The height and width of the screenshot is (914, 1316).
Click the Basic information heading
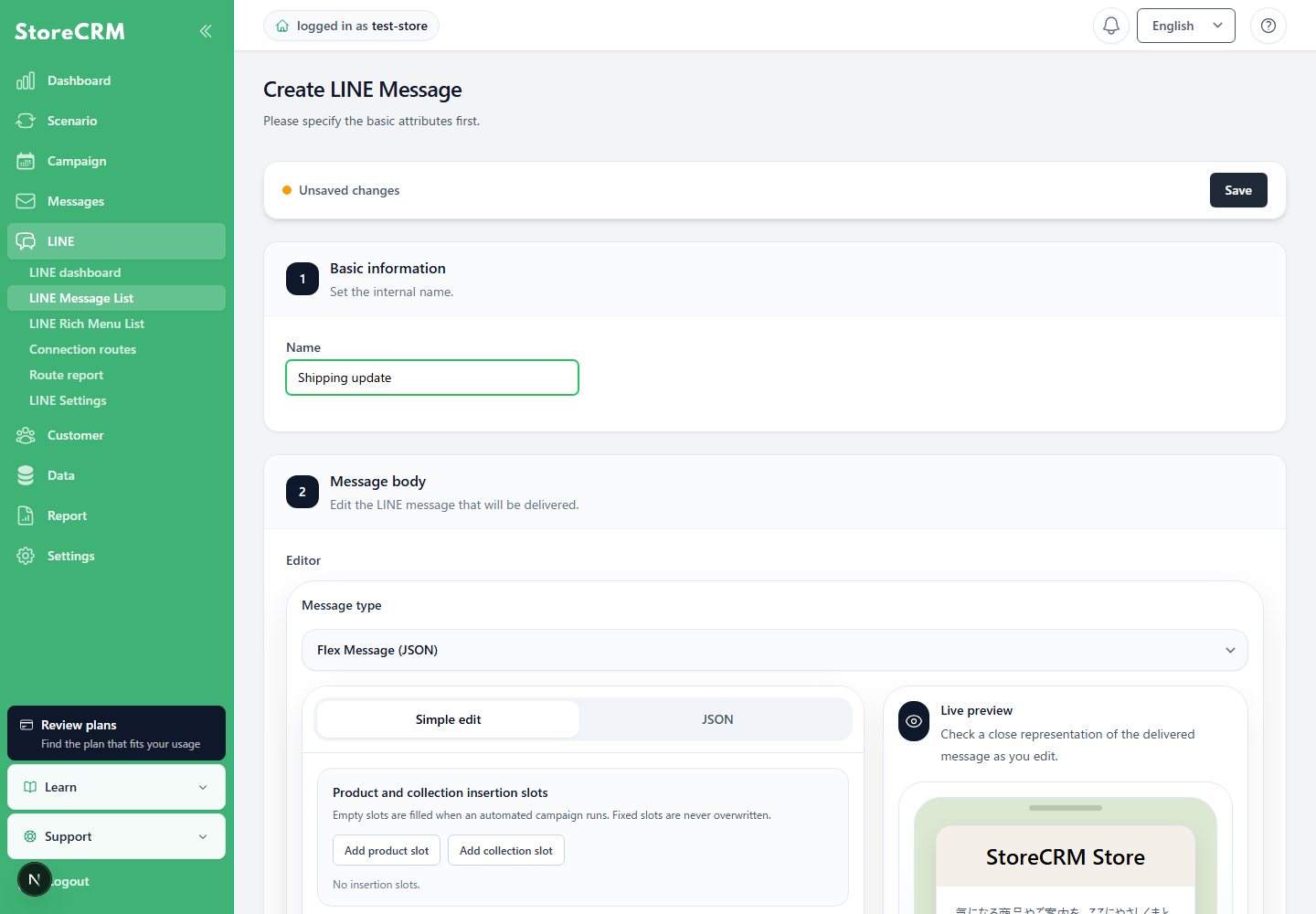click(387, 268)
